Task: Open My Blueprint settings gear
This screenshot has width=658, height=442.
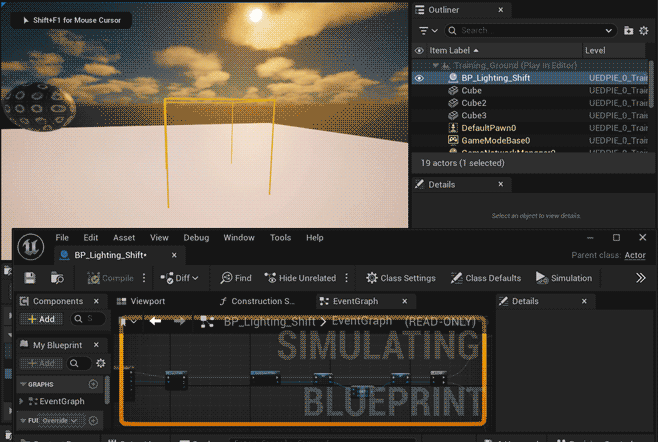Action: pyautogui.click(x=101, y=363)
